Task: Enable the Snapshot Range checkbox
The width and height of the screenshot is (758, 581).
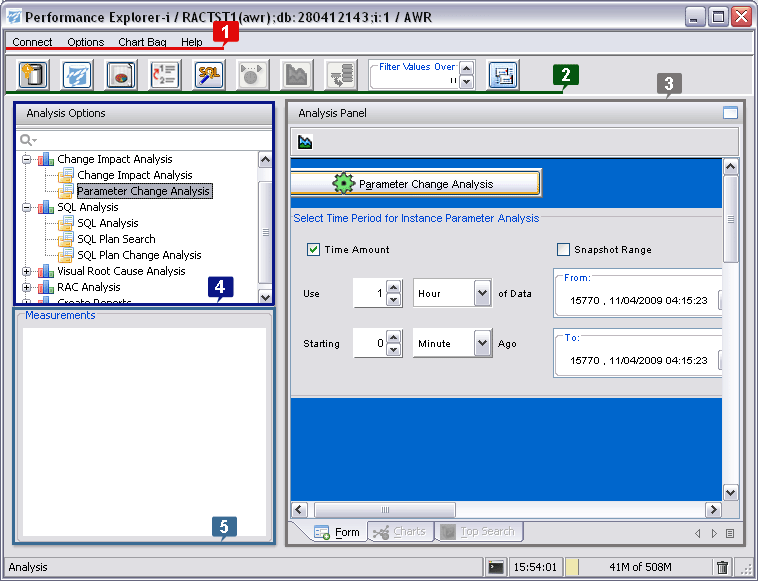Action: [563, 249]
